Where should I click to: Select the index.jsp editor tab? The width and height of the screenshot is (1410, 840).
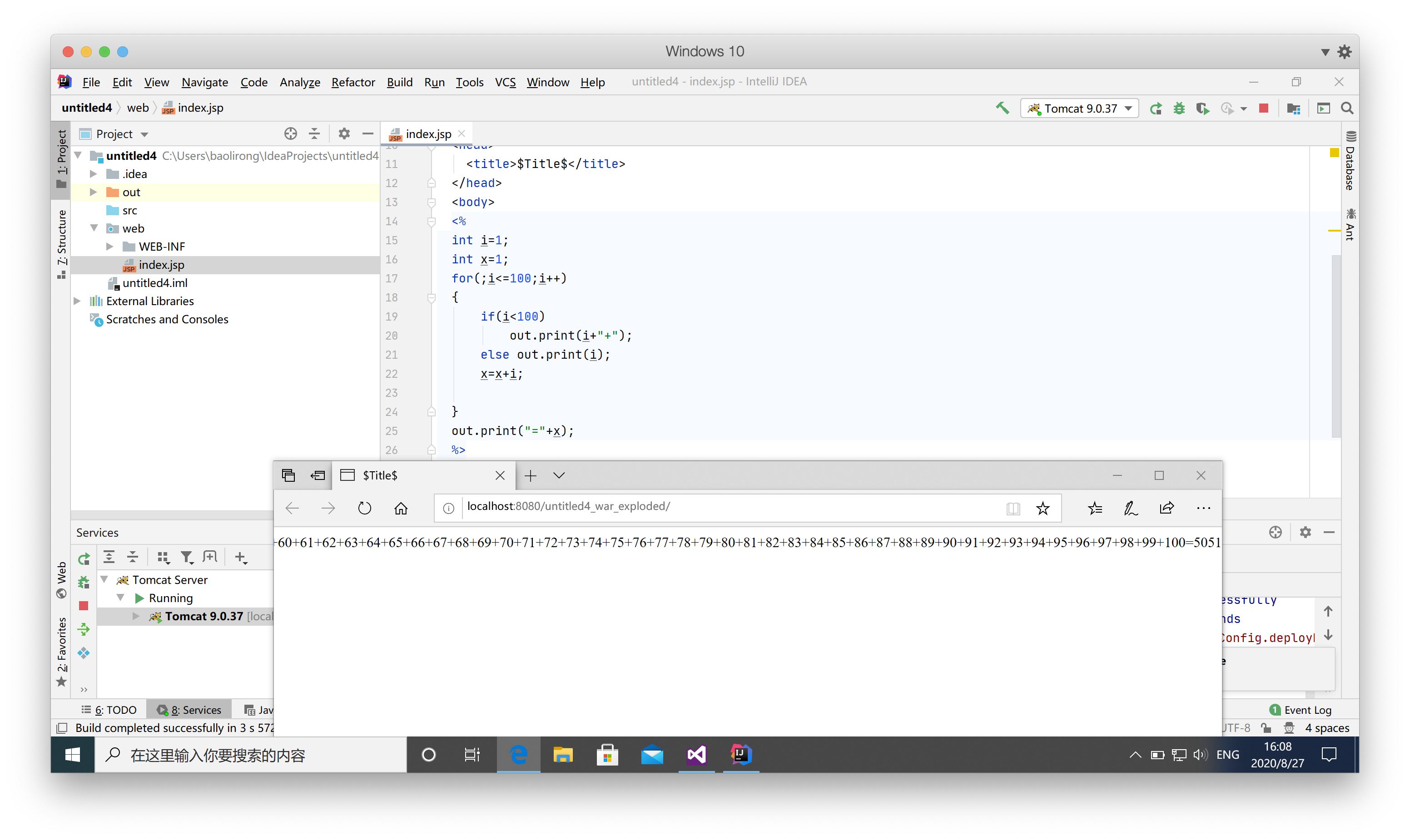427,133
